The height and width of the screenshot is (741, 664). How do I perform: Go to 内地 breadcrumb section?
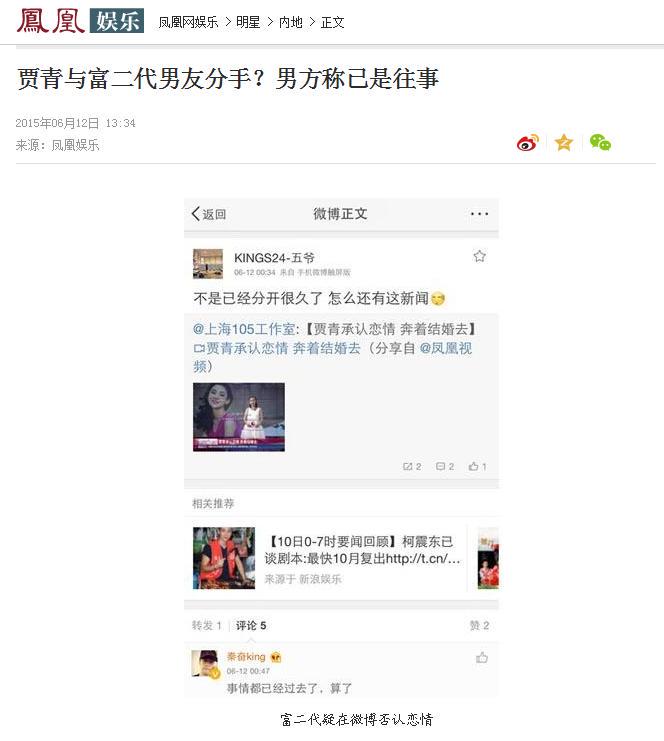(291, 22)
